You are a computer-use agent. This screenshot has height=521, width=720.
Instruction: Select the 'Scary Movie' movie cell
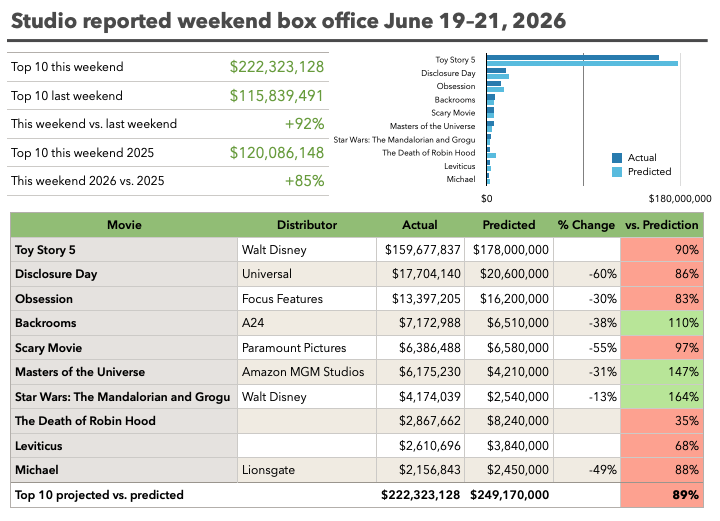click(x=124, y=348)
